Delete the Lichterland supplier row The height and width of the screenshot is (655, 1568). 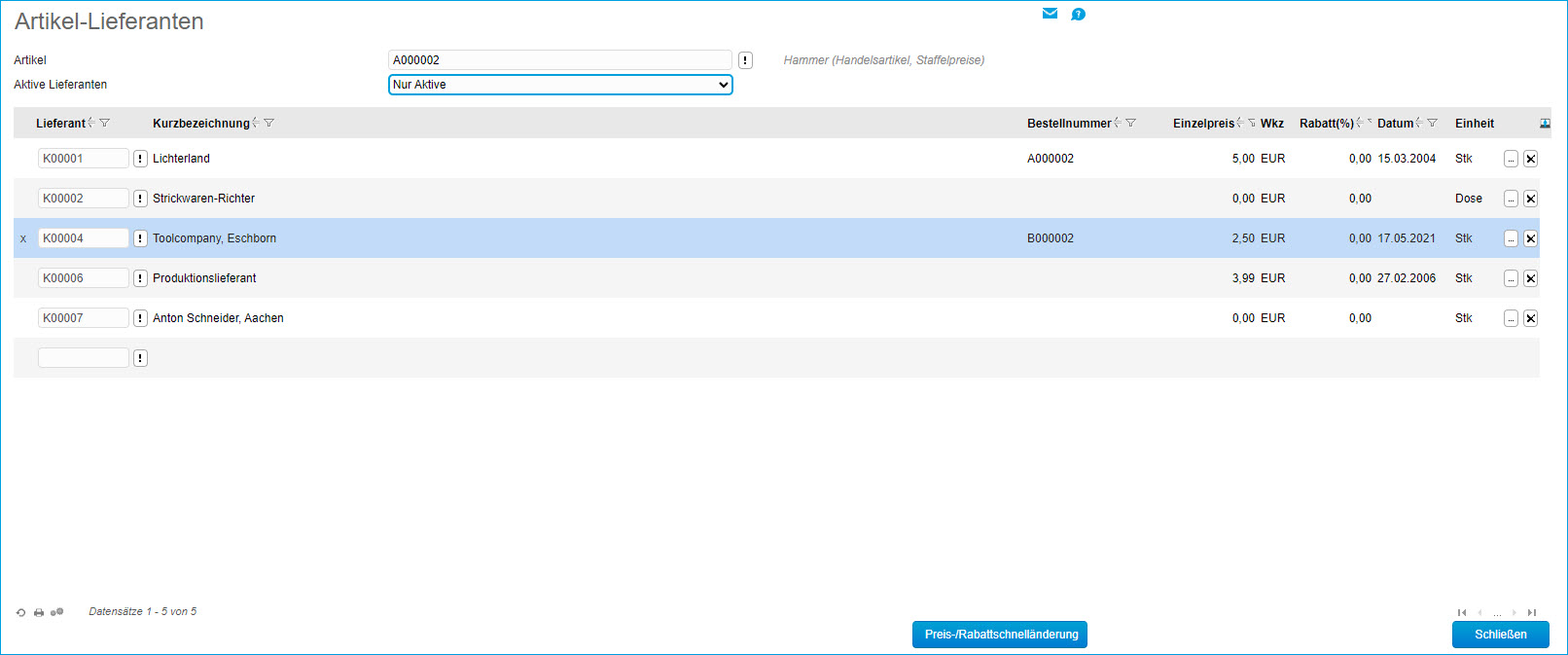[1530, 159]
